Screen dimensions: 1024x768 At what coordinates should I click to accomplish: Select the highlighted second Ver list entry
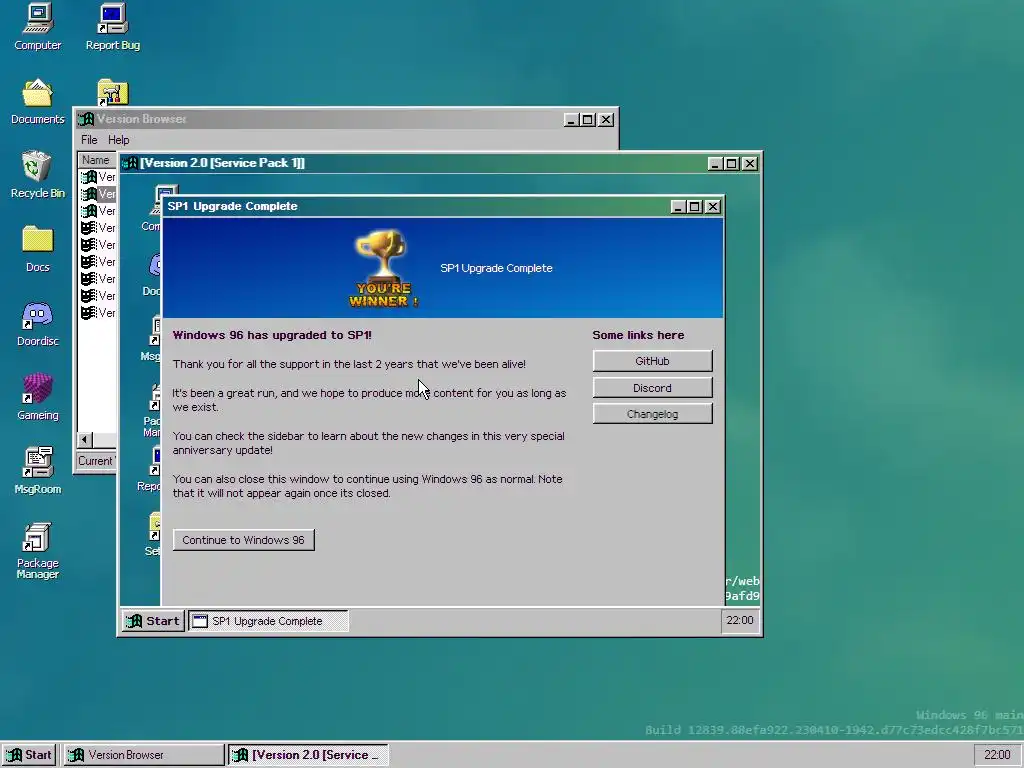[98, 194]
